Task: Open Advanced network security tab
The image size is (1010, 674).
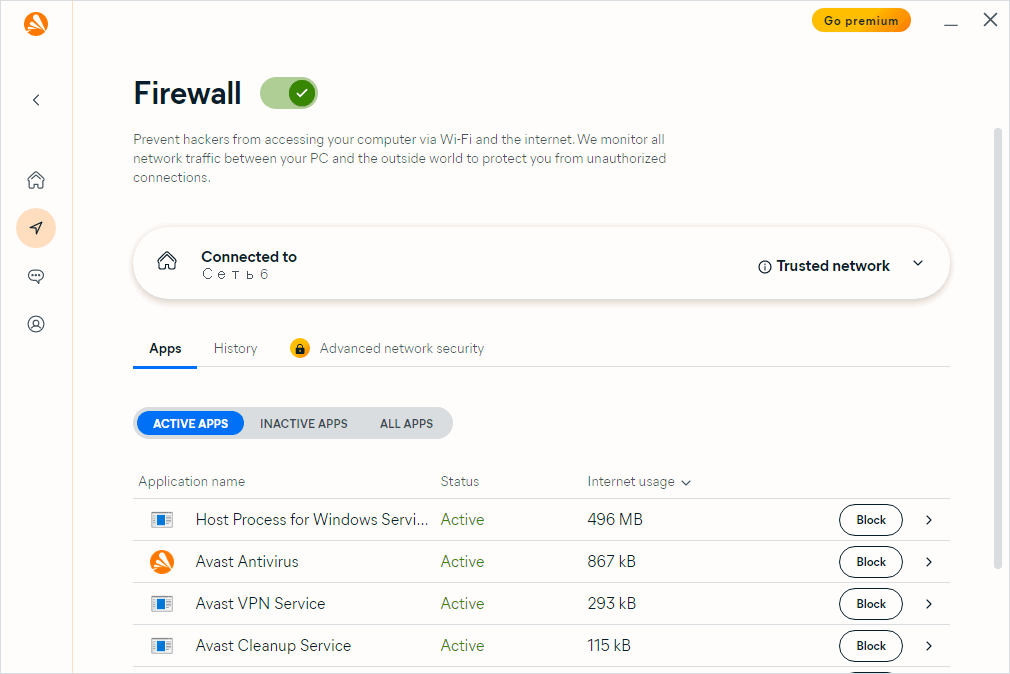Action: pos(401,349)
